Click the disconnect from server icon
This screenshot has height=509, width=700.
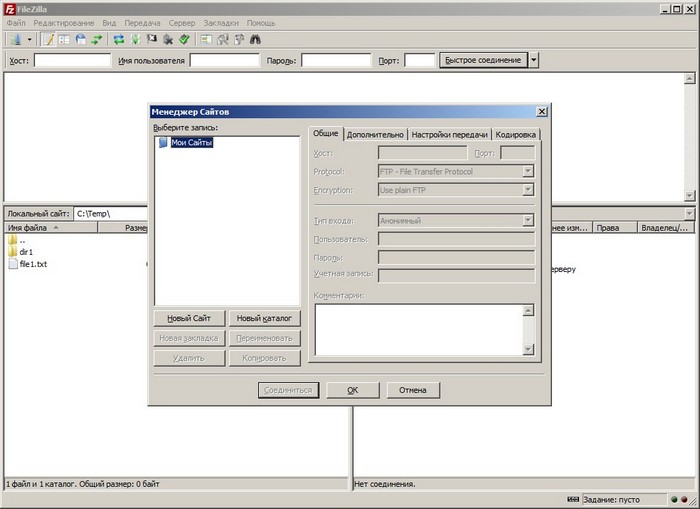(168, 40)
